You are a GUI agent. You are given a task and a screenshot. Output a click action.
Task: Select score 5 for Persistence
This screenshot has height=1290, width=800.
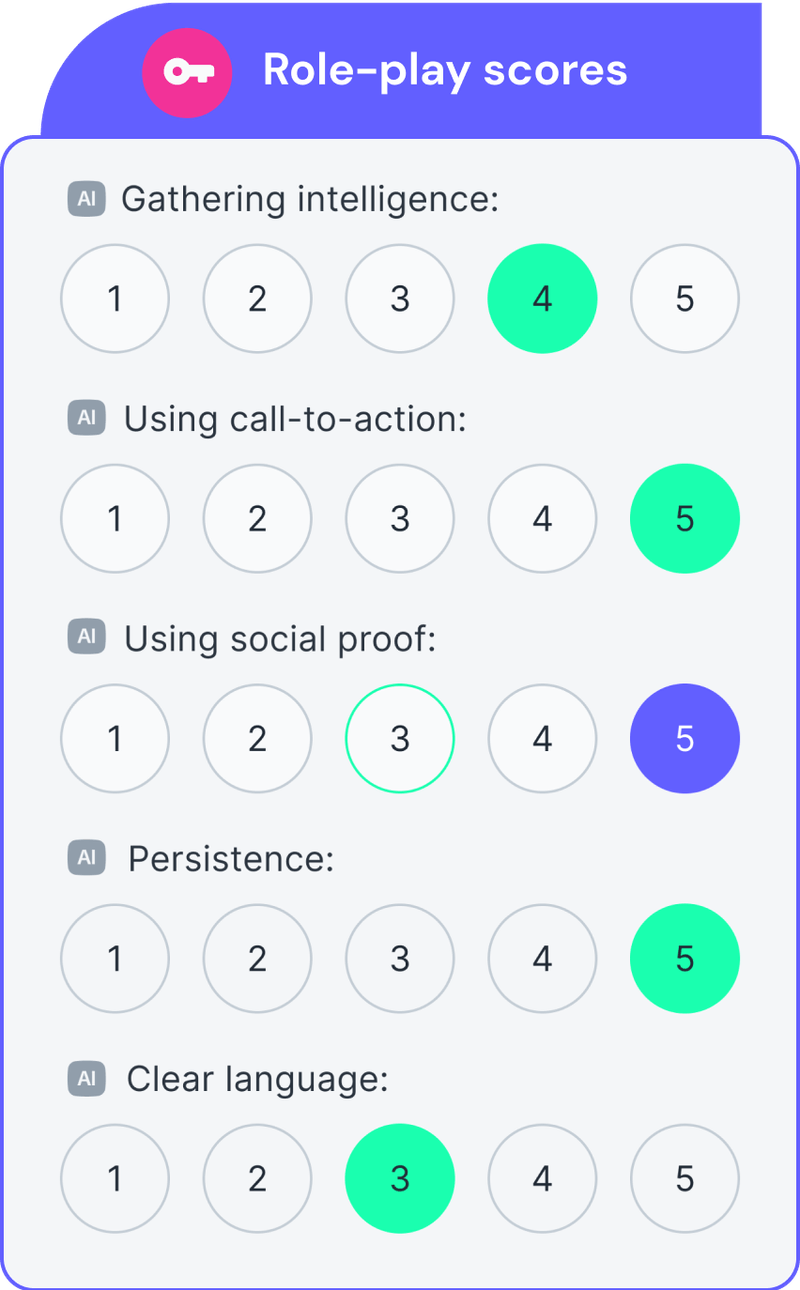click(685, 958)
